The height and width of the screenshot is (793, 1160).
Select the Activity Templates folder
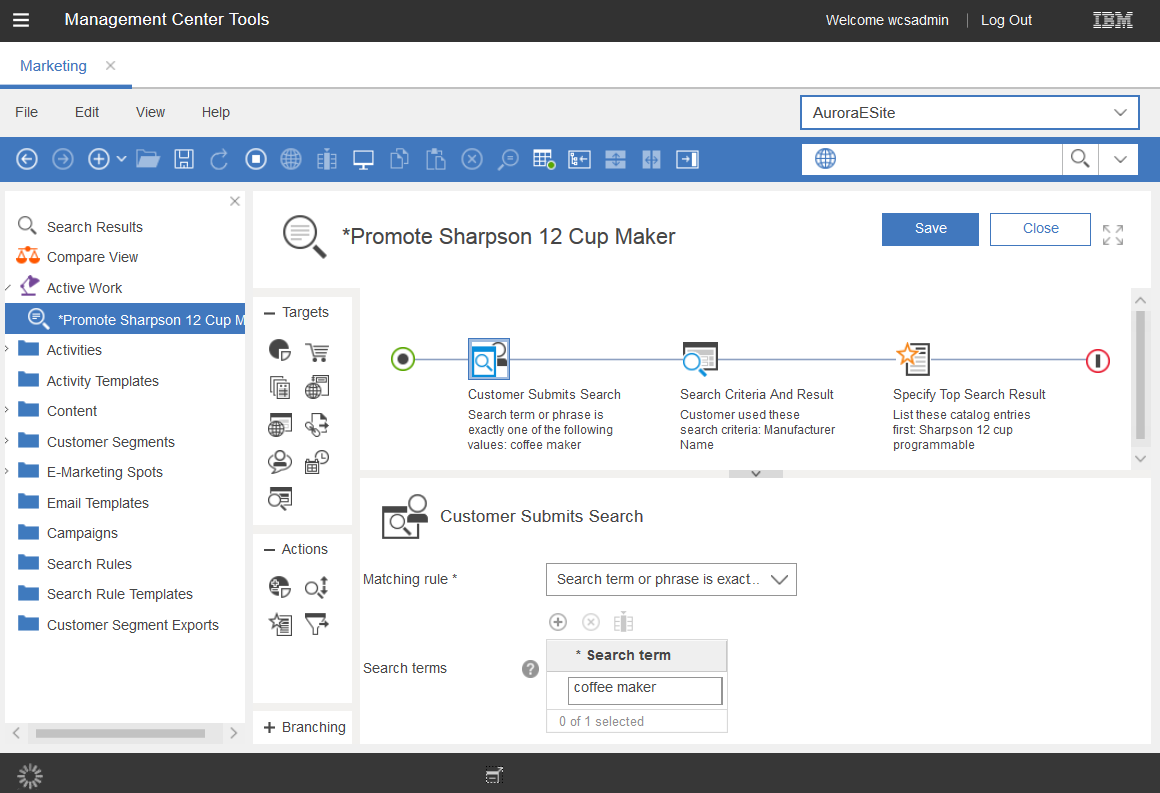(102, 381)
